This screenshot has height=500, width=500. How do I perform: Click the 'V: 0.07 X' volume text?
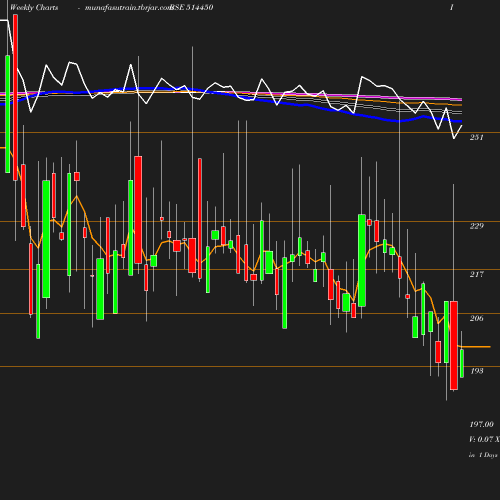pos(484,439)
